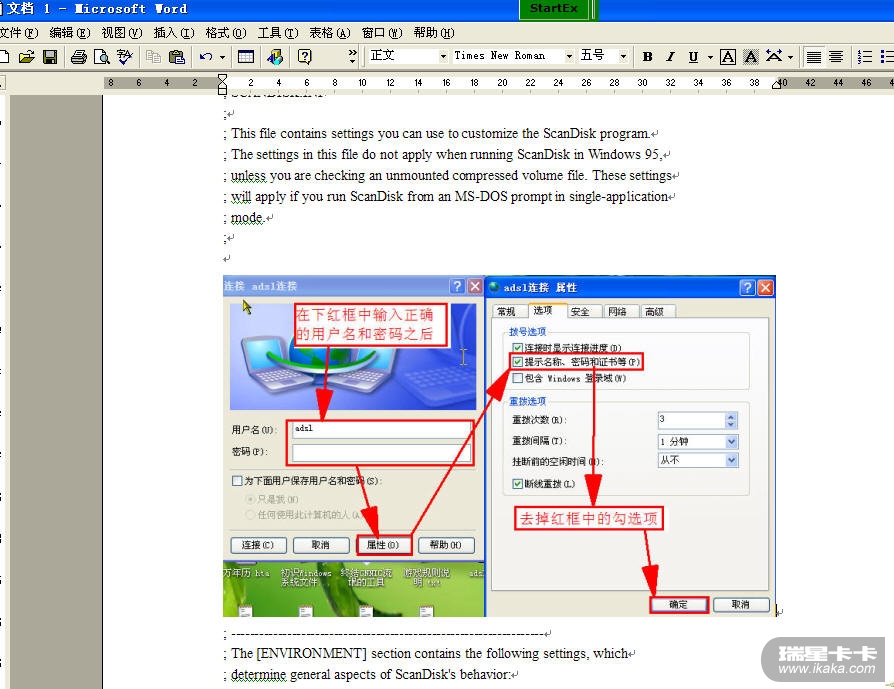Toggle underline formatting
Viewport: 894px width, 689px height.
pos(693,56)
